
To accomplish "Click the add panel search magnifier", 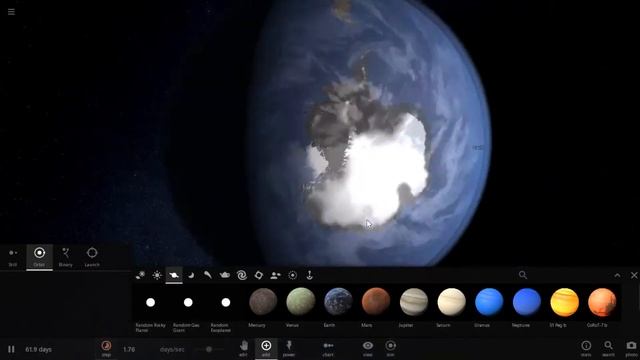I will pyautogui.click(x=523, y=275).
